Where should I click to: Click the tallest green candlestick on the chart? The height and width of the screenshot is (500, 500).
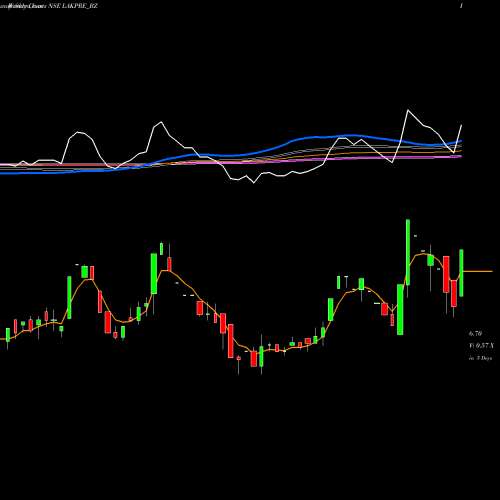[408, 252]
